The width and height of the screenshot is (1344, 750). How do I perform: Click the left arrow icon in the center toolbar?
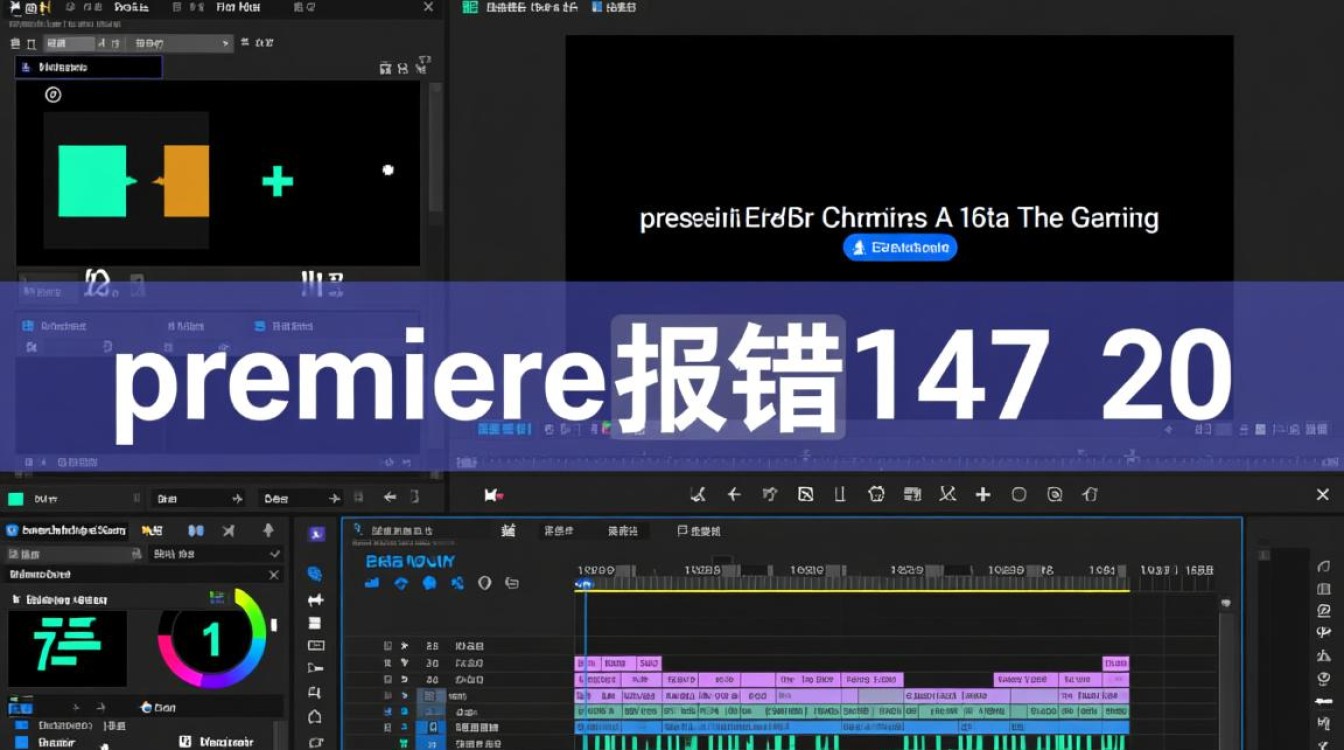(x=734, y=494)
